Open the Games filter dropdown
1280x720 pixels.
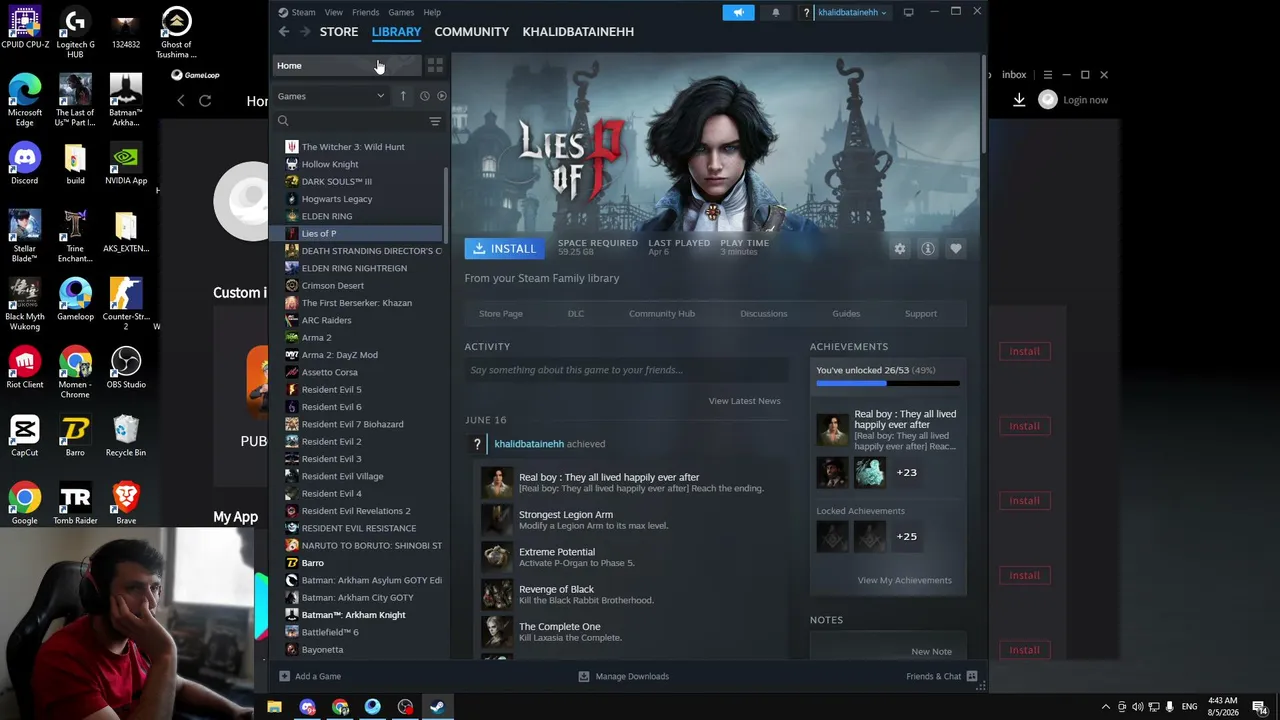tap(331, 96)
